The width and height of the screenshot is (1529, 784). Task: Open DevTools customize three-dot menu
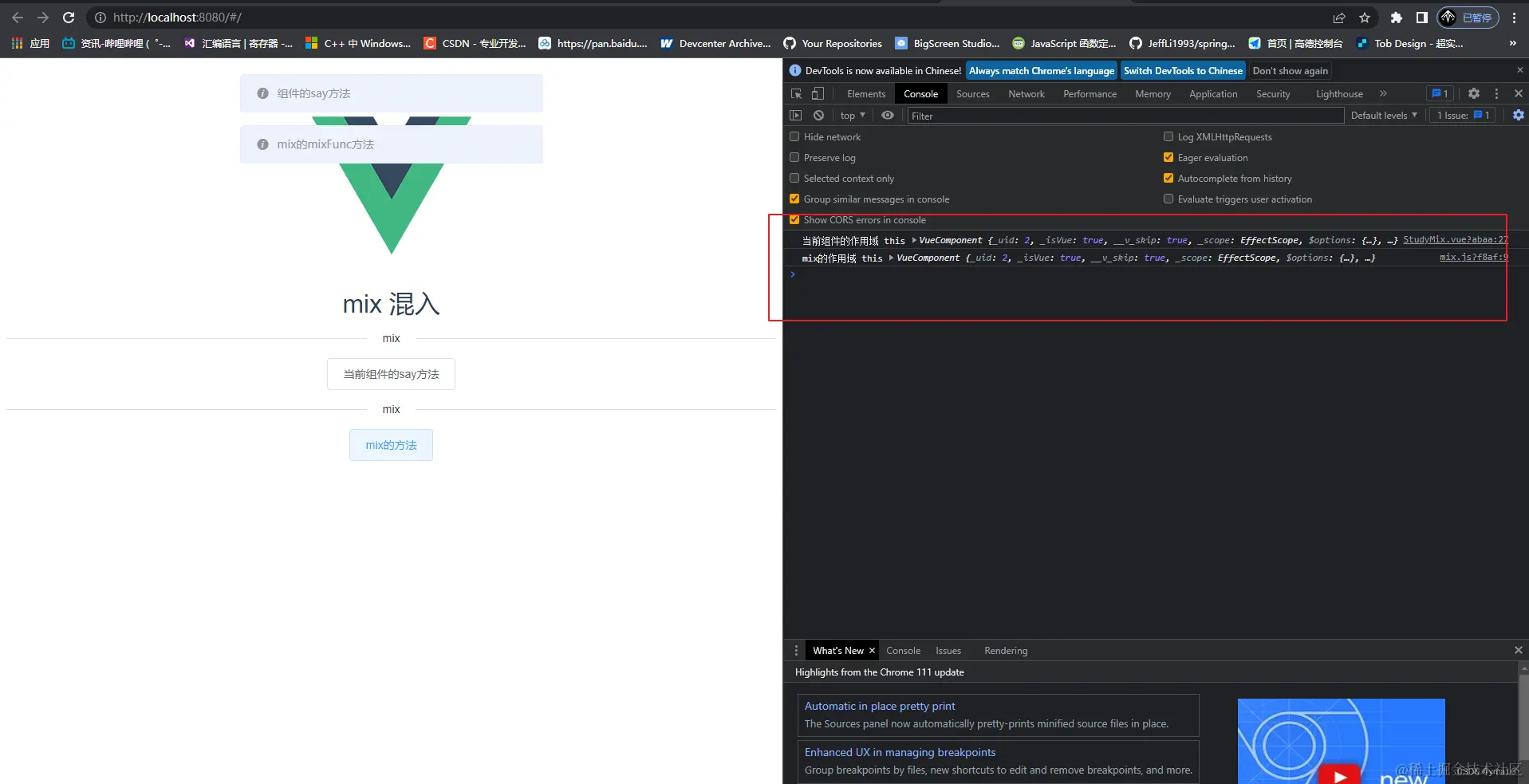tap(1496, 94)
